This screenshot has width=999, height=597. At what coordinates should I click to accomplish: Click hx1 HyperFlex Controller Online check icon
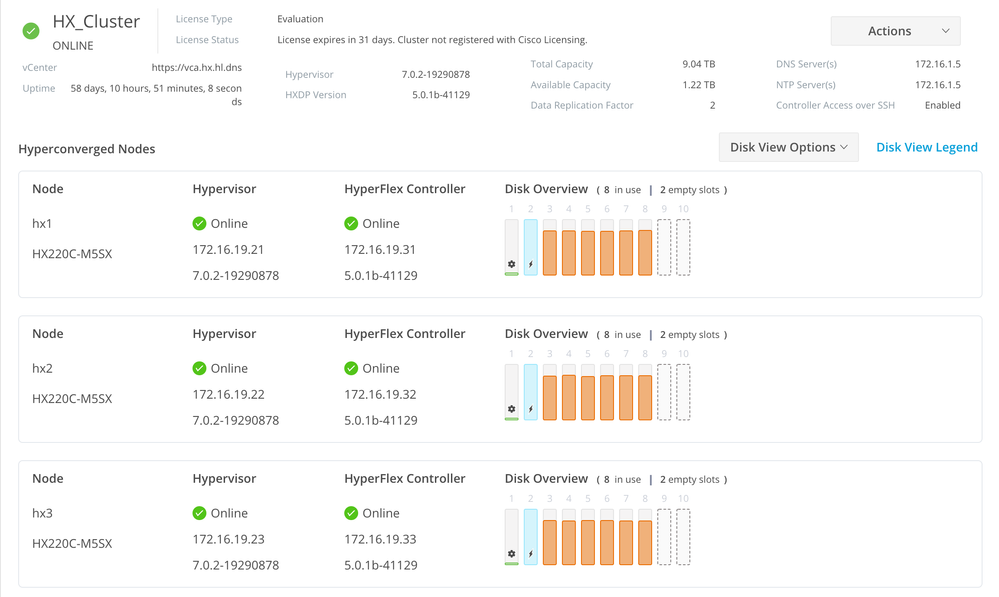(x=351, y=224)
